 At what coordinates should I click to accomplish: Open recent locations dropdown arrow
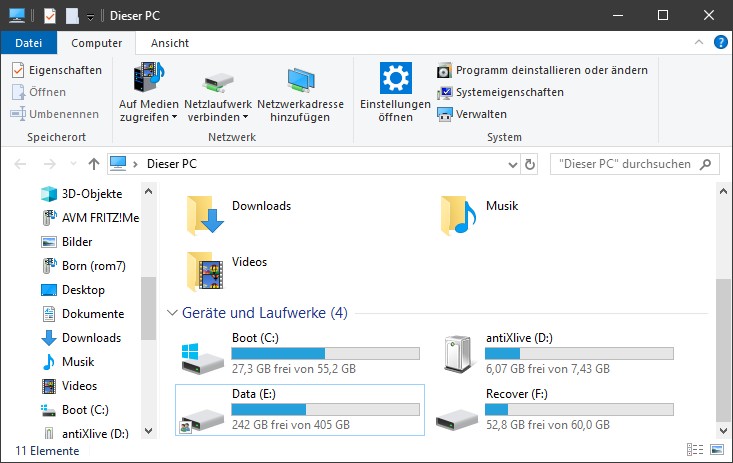(x=73, y=164)
